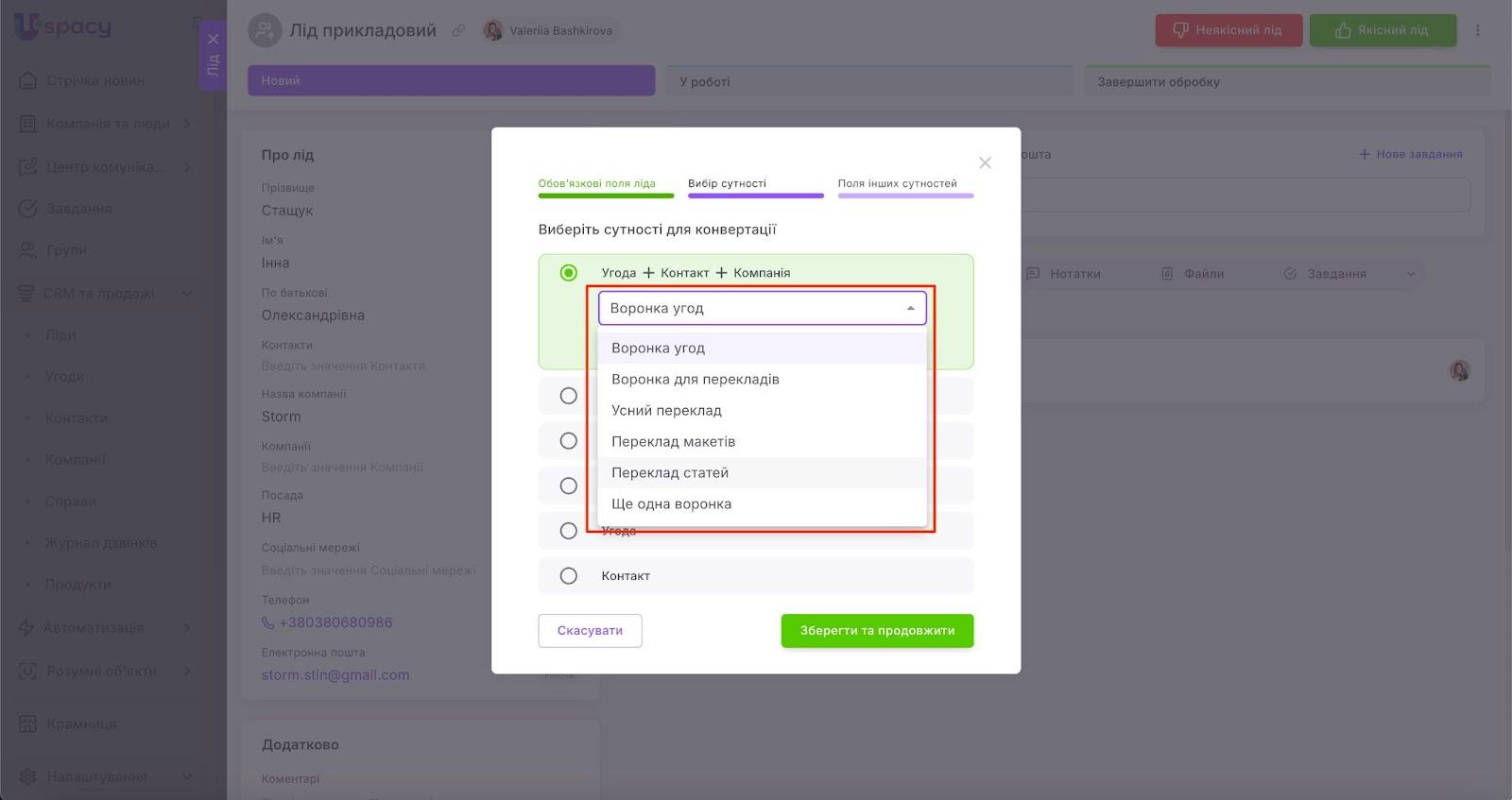Select the Контакт radio option
The image size is (1512, 800).
[568, 576]
